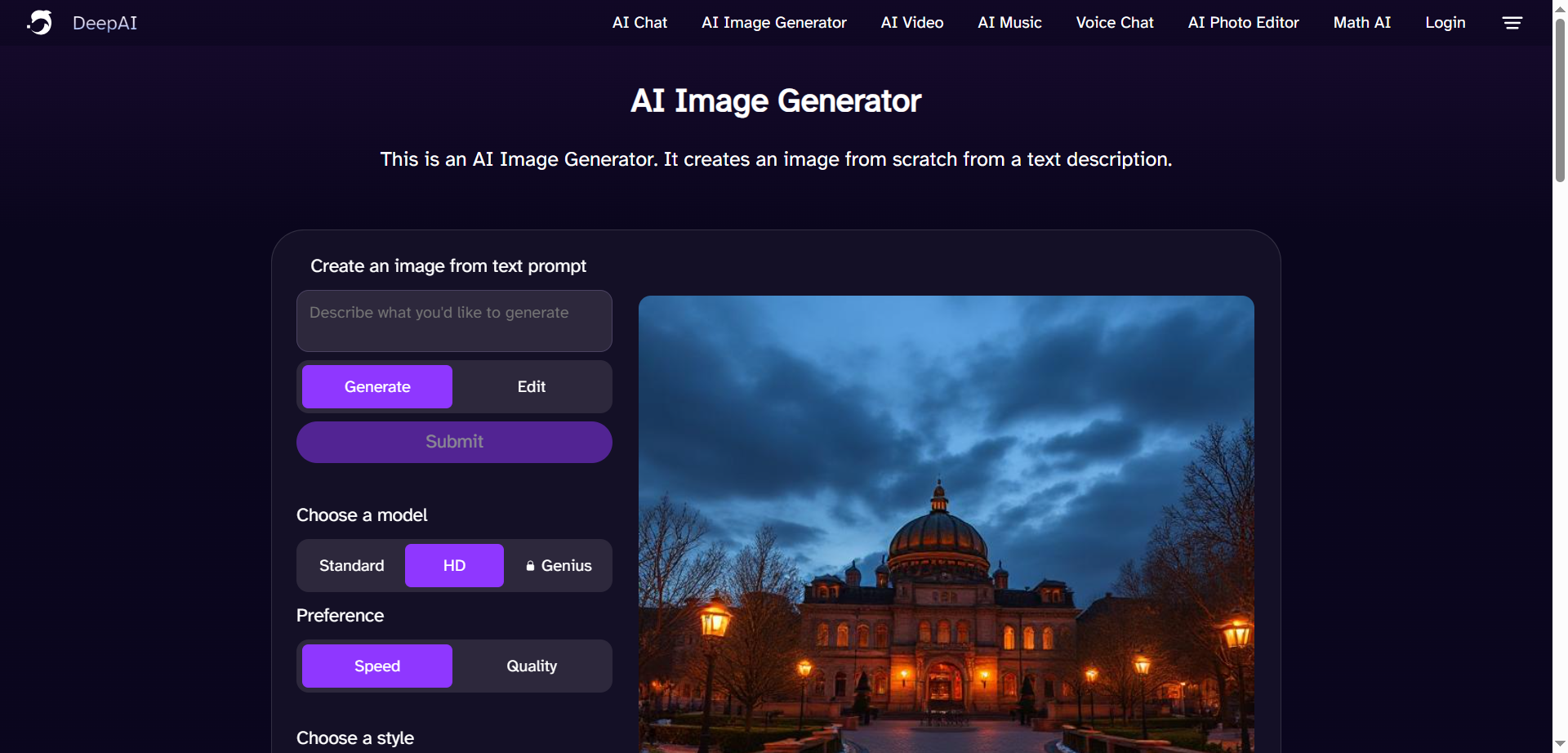Open Math AI page
Image resolution: width=1568 pixels, height=753 pixels.
[1361, 23]
